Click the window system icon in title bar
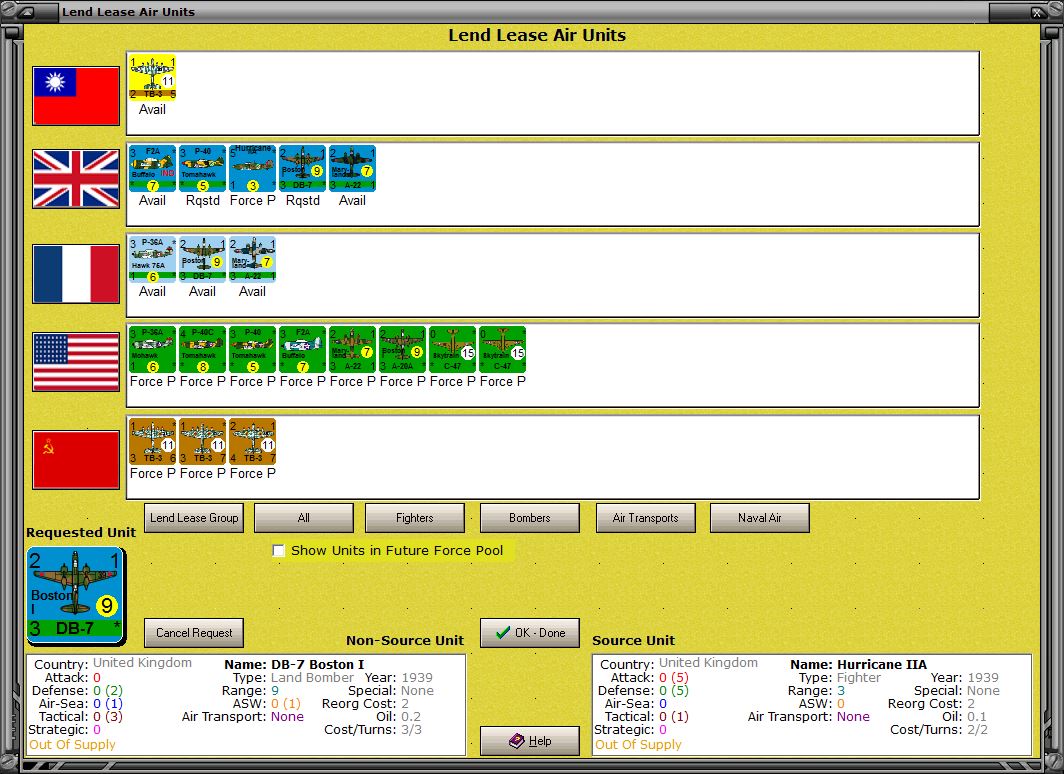This screenshot has width=1064, height=774. point(28,12)
